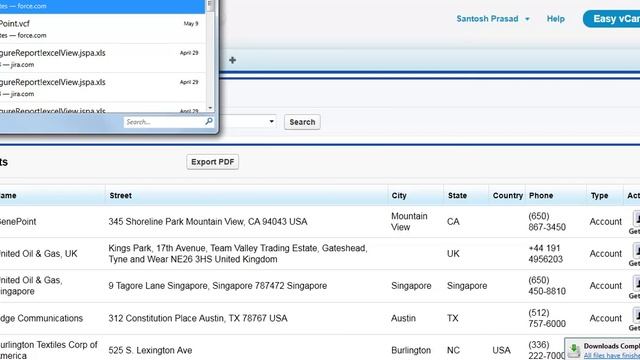
Task: Select the 312 Constitution Place Austin address
Action: (x=198, y=318)
